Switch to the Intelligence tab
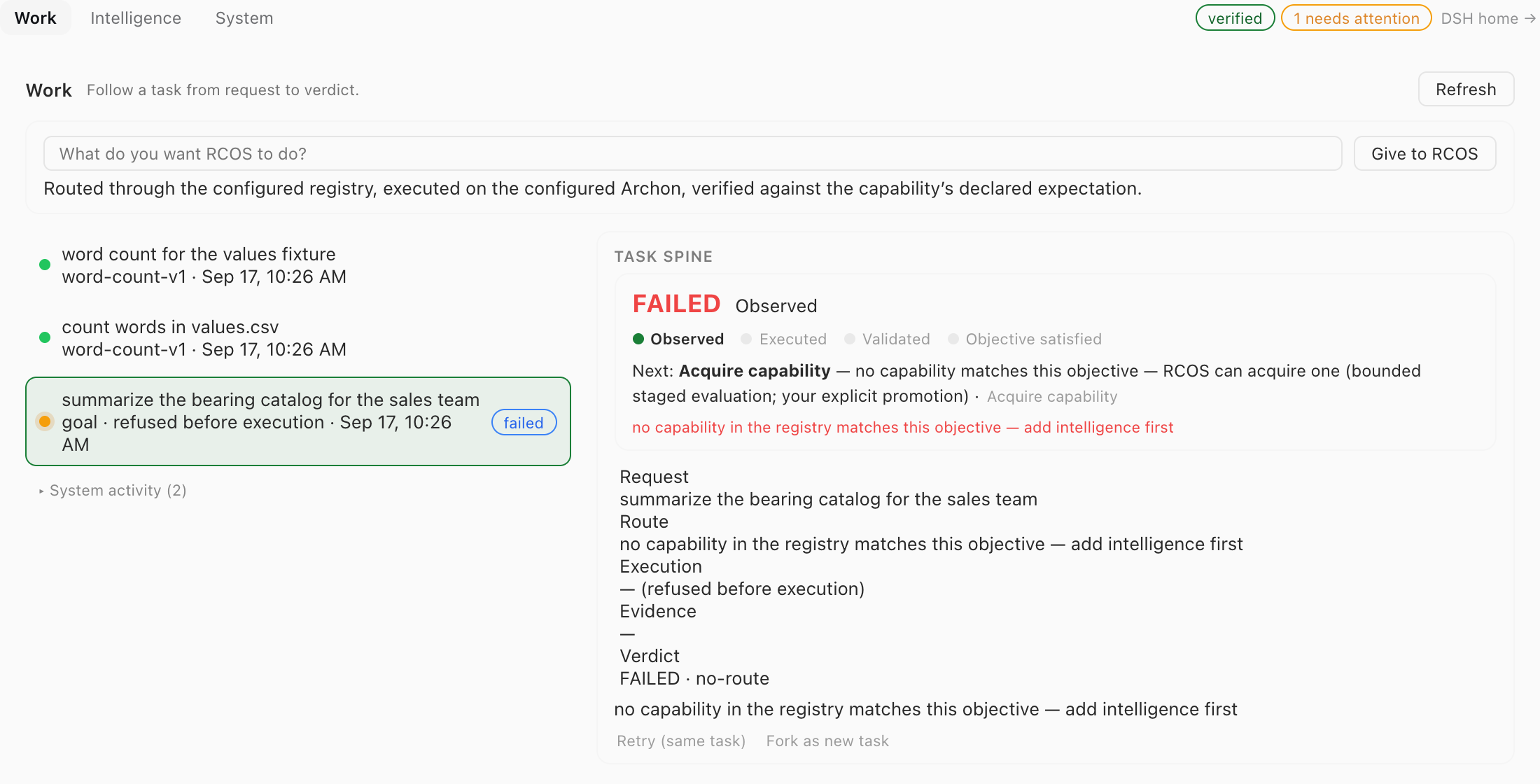 (136, 18)
